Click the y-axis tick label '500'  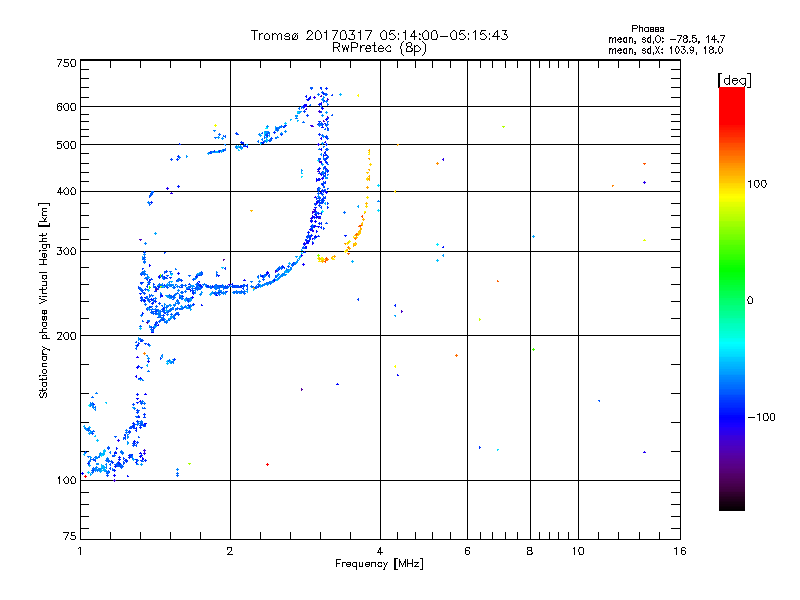click(x=66, y=145)
